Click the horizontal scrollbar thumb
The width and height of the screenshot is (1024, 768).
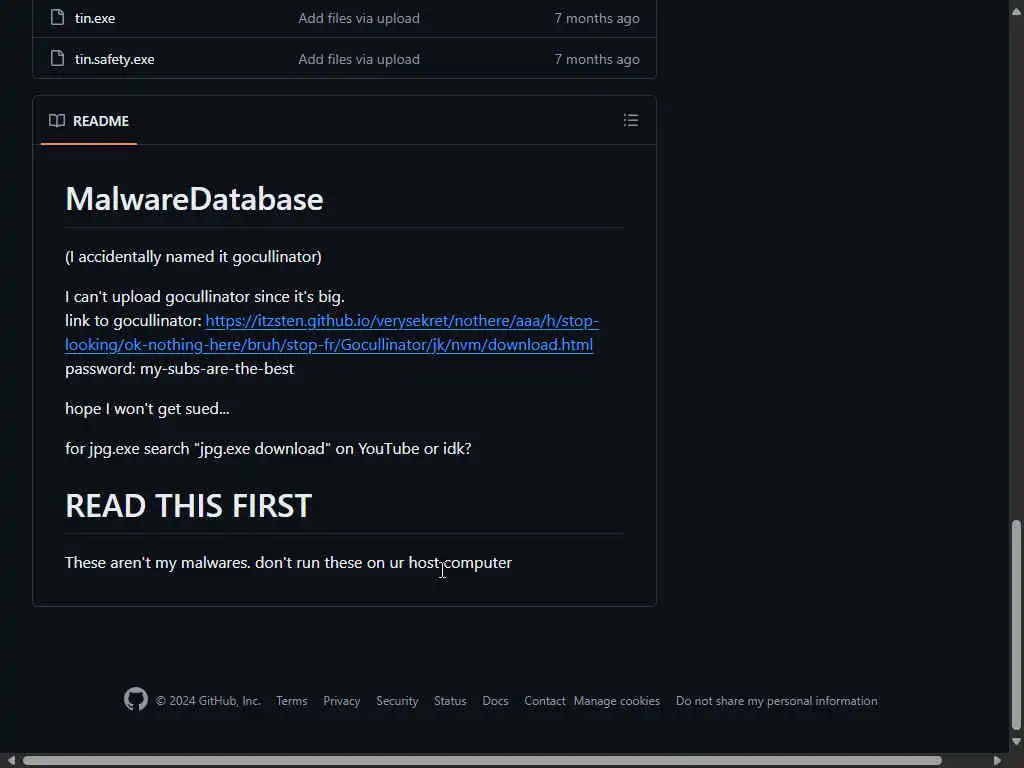[x=482, y=761]
